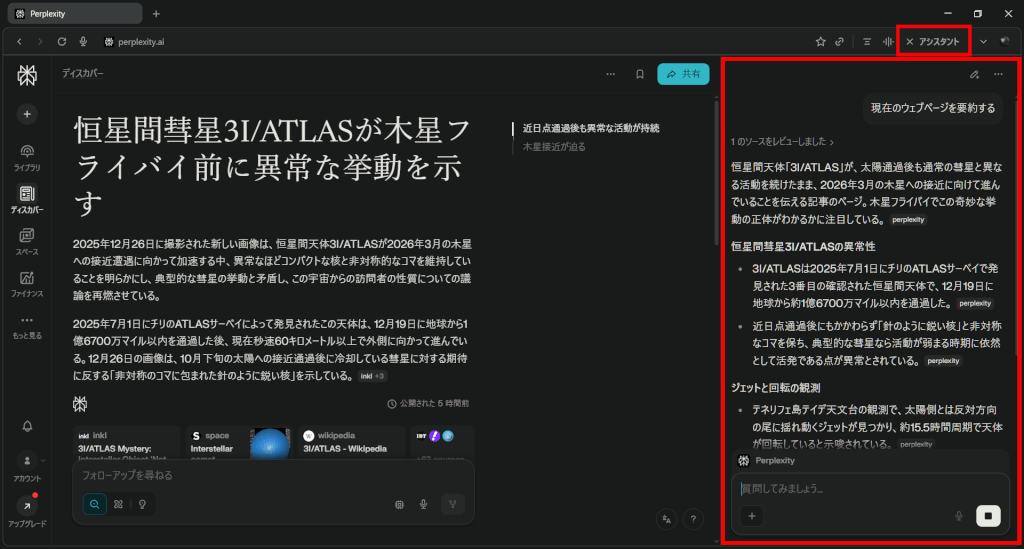1024x549 pixels.
Task: Open the ライブラリ (Library) sidebar item
Action: 27,156
